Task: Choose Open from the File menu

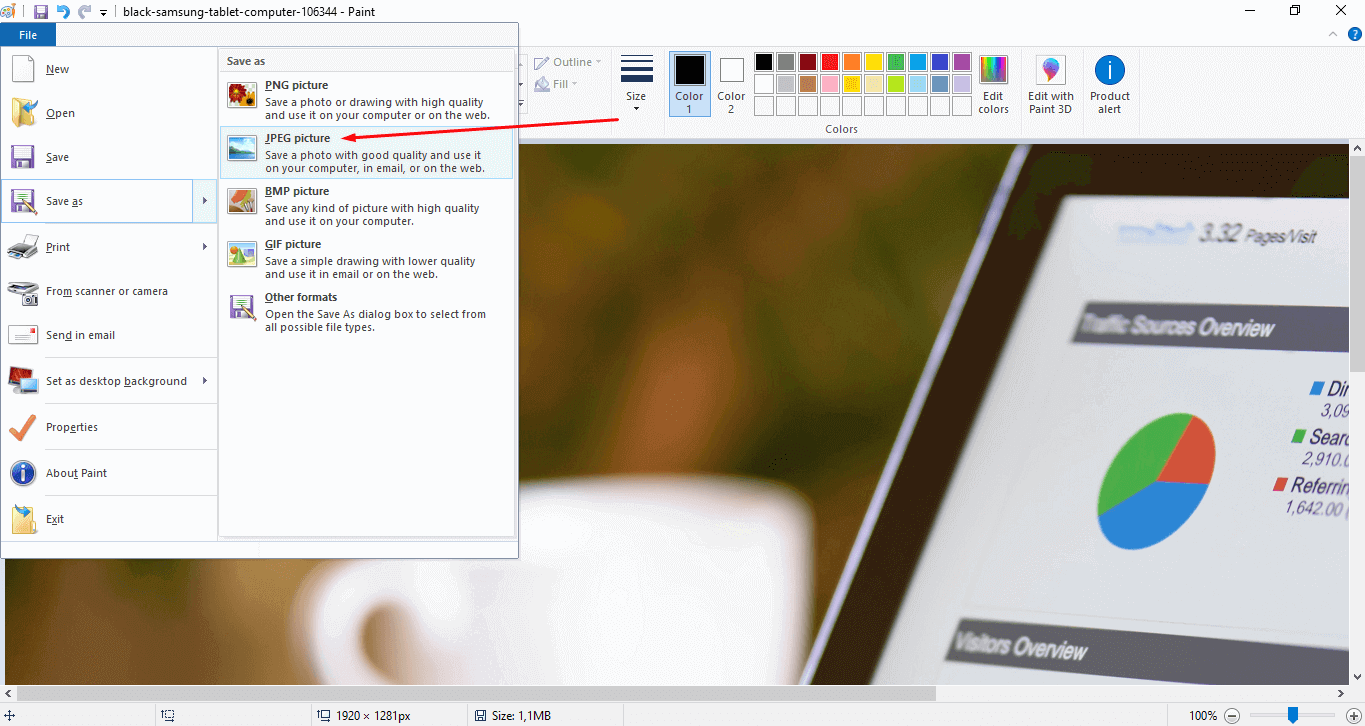Action: click(x=109, y=113)
